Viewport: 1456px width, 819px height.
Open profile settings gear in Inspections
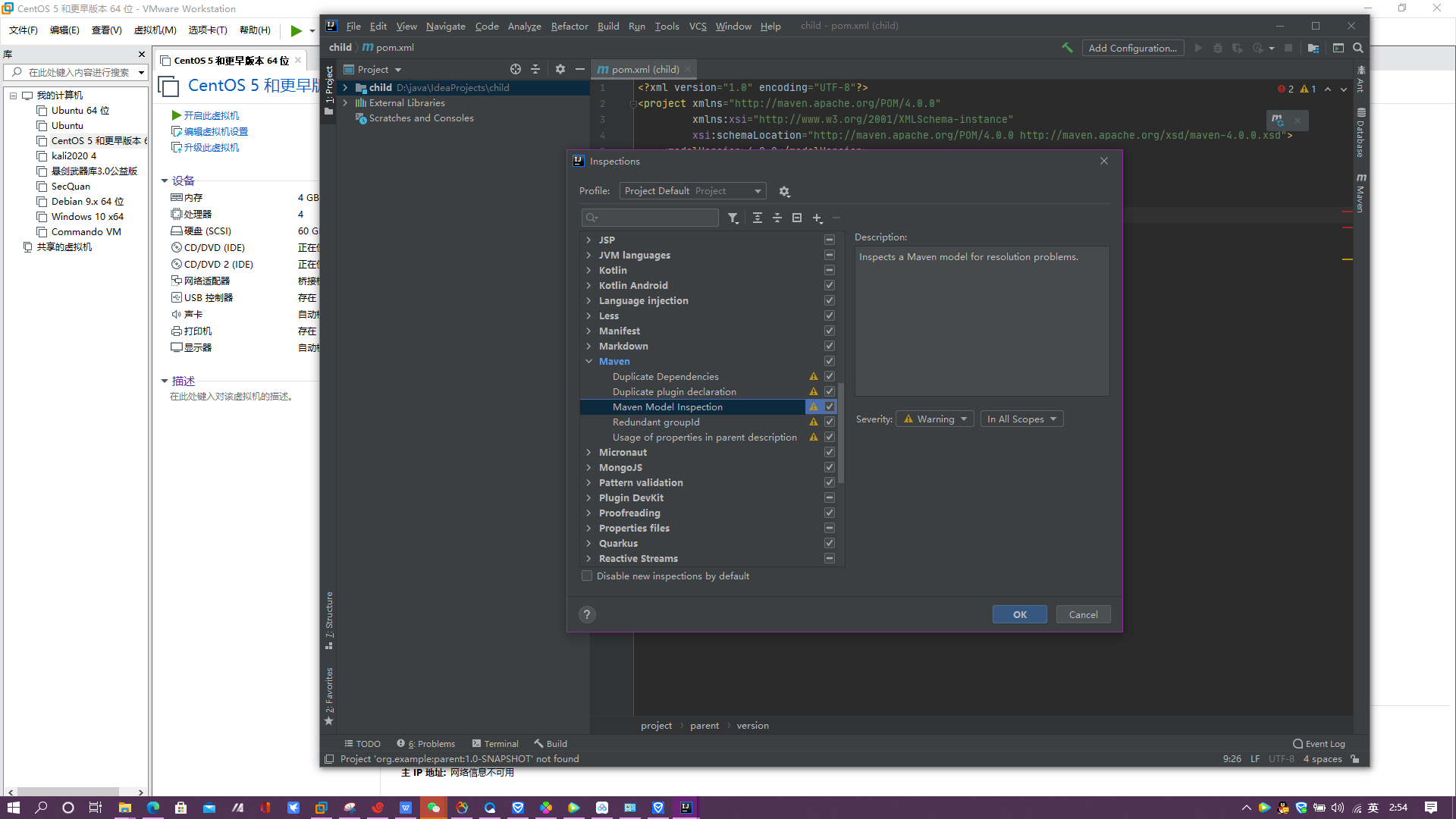[784, 192]
